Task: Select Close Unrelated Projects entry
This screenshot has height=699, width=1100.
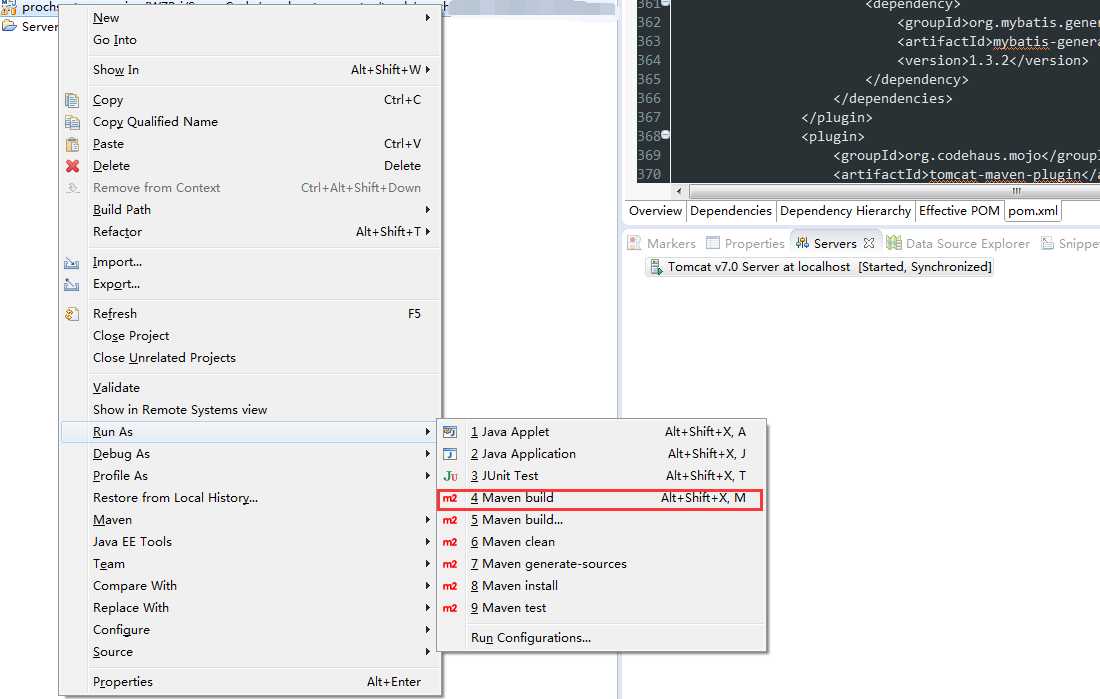Action: (x=250, y=358)
